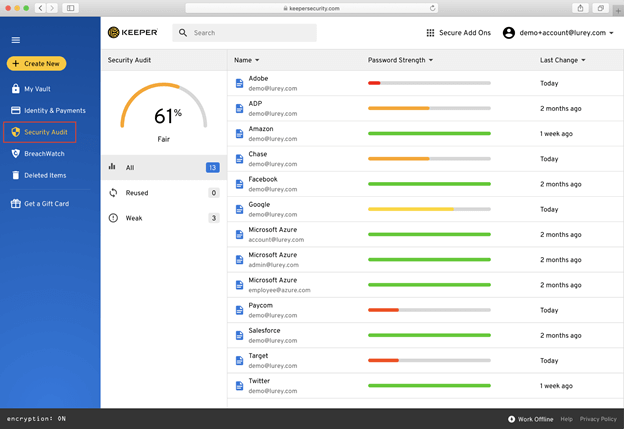Click the Work Offline icon

pyautogui.click(x=512, y=419)
